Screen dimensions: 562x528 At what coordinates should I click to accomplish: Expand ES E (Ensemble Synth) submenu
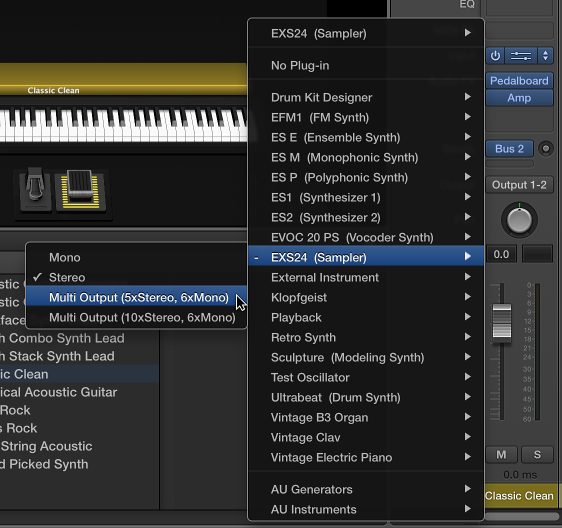366,138
